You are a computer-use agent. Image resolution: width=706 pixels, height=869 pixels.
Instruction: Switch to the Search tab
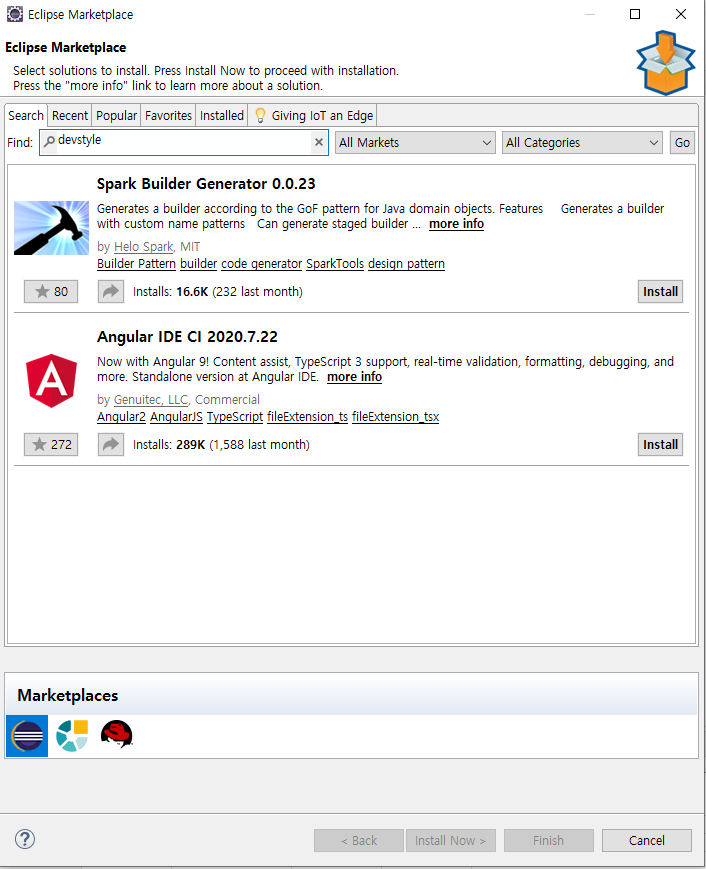[25, 115]
